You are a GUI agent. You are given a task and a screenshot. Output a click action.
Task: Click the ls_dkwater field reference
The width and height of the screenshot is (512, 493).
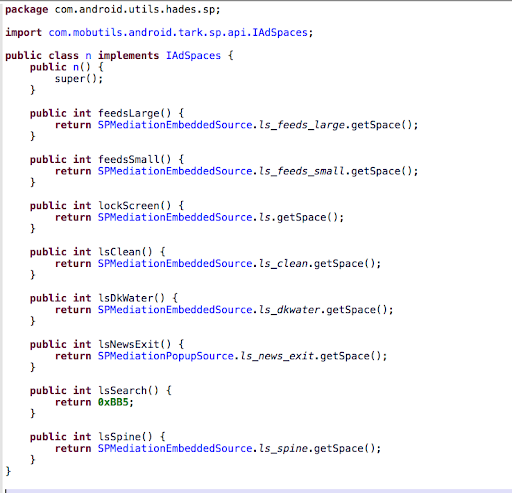pos(290,310)
